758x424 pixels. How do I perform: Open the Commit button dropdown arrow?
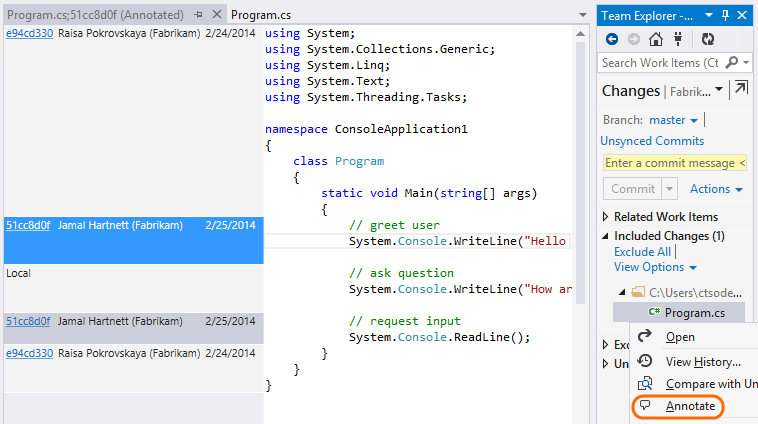point(670,189)
